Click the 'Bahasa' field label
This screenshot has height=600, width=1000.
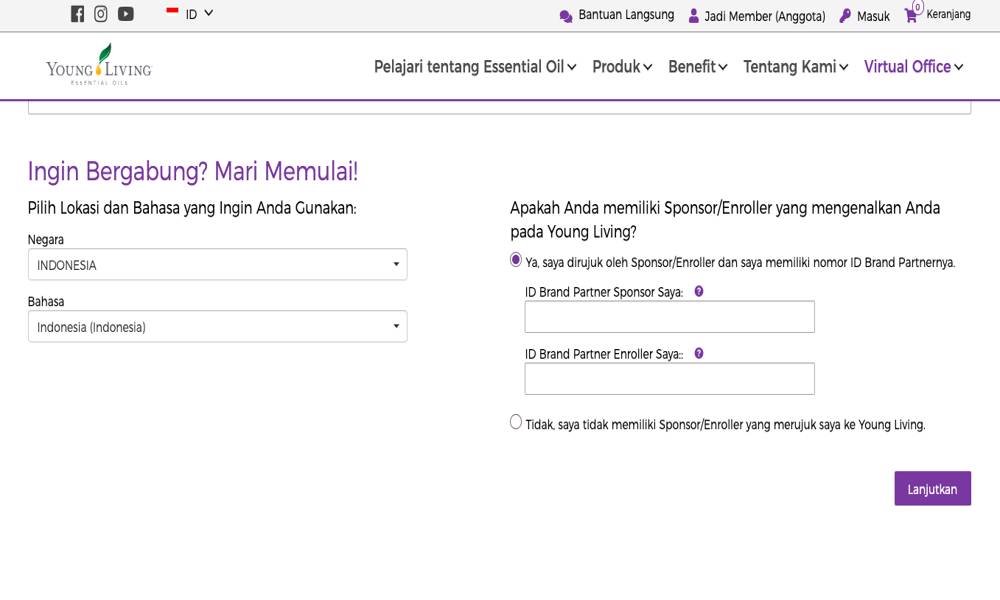click(46, 302)
